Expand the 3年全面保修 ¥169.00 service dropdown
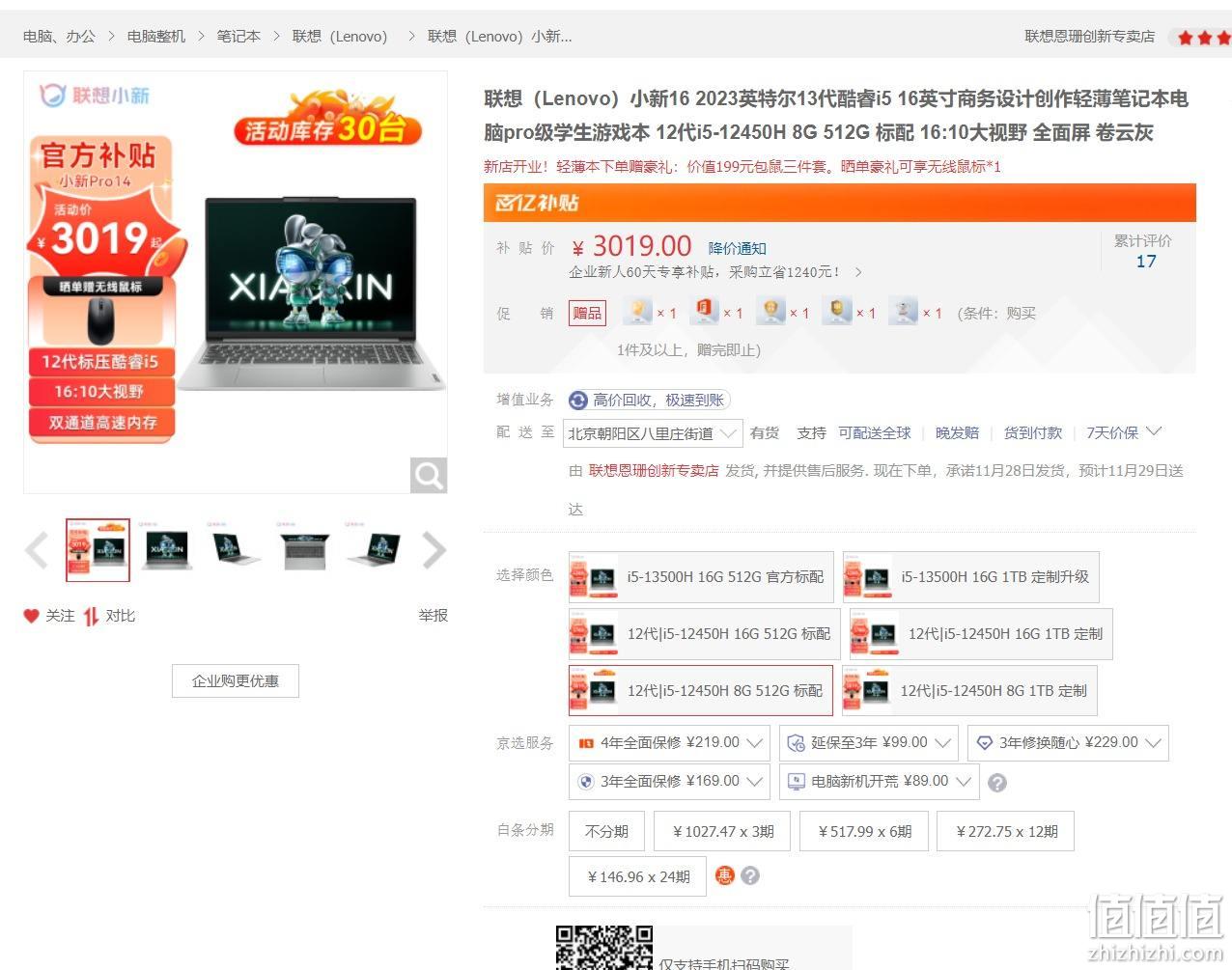 coord(670,782)
